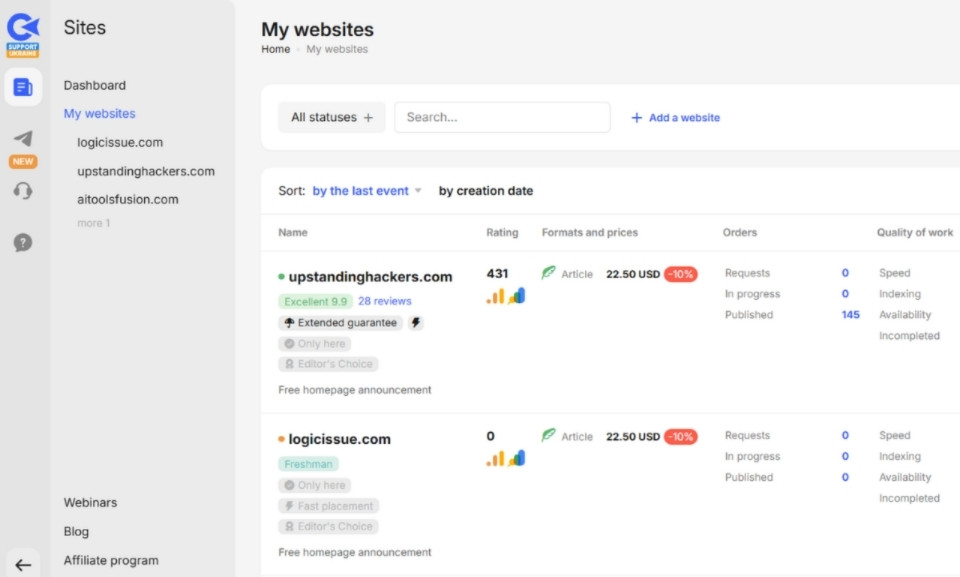
Task: Open Affiliate program in sidebar
Action: pos(111,560)
